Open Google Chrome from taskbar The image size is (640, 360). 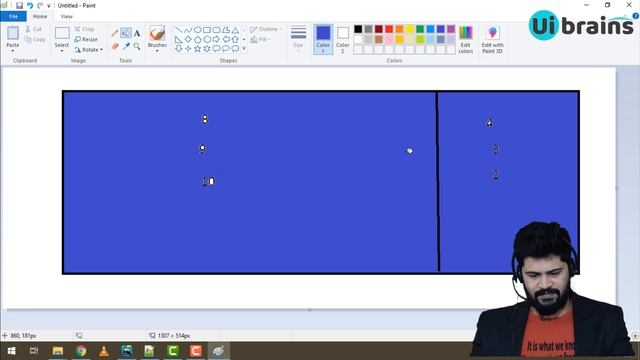[x=81, y=351]
